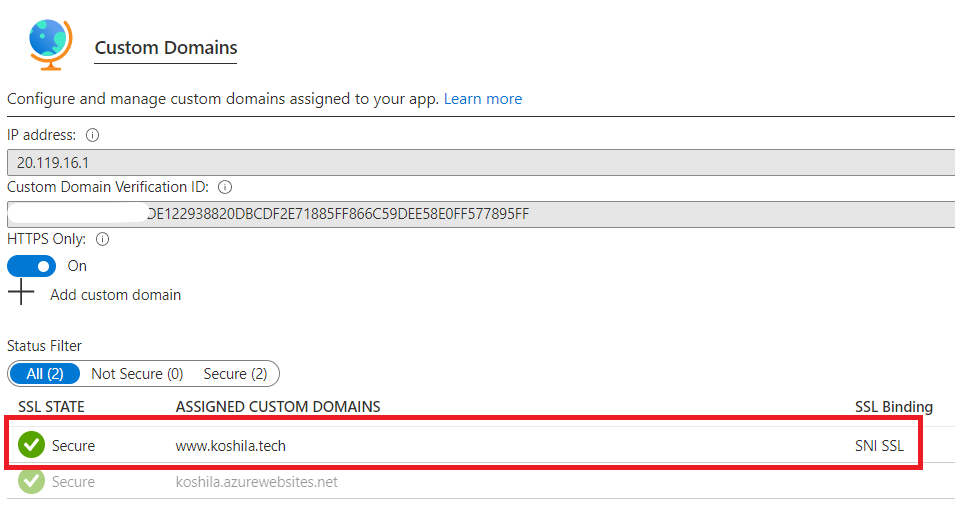Click the Status Filter label
955x523 pixels.
[x=44, y=346]
